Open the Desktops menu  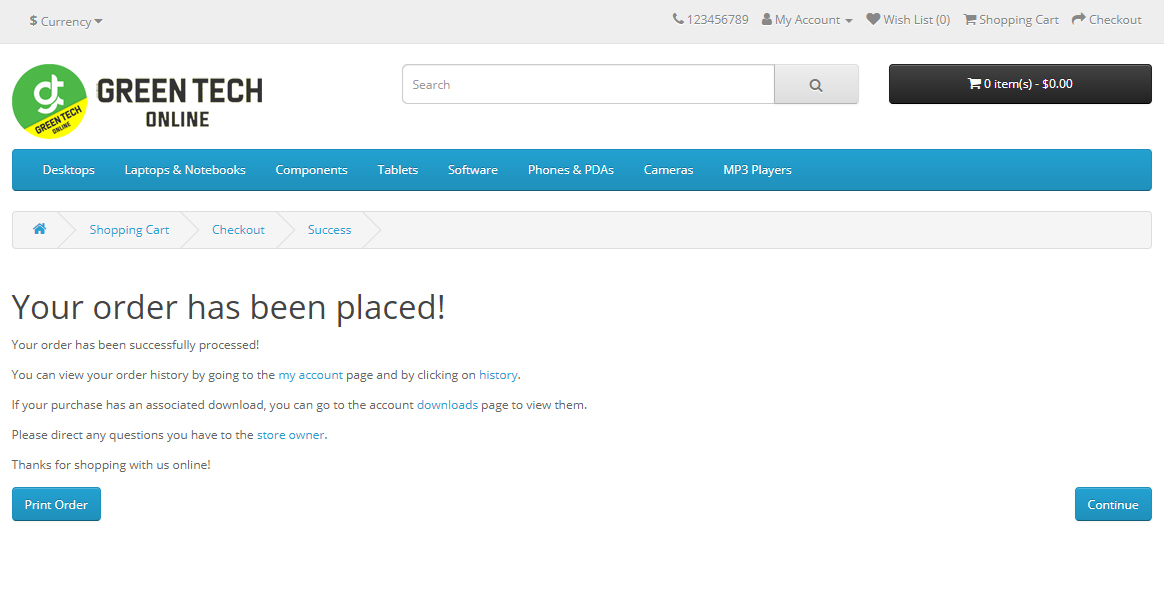coord(69,170)
